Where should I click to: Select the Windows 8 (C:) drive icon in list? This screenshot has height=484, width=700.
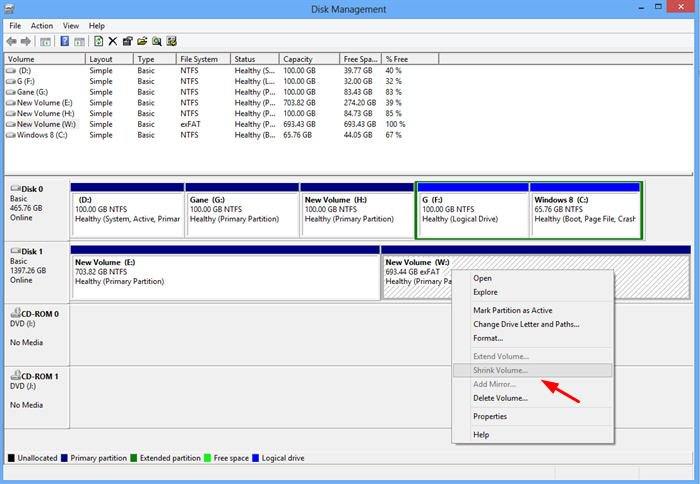(11, 135)
